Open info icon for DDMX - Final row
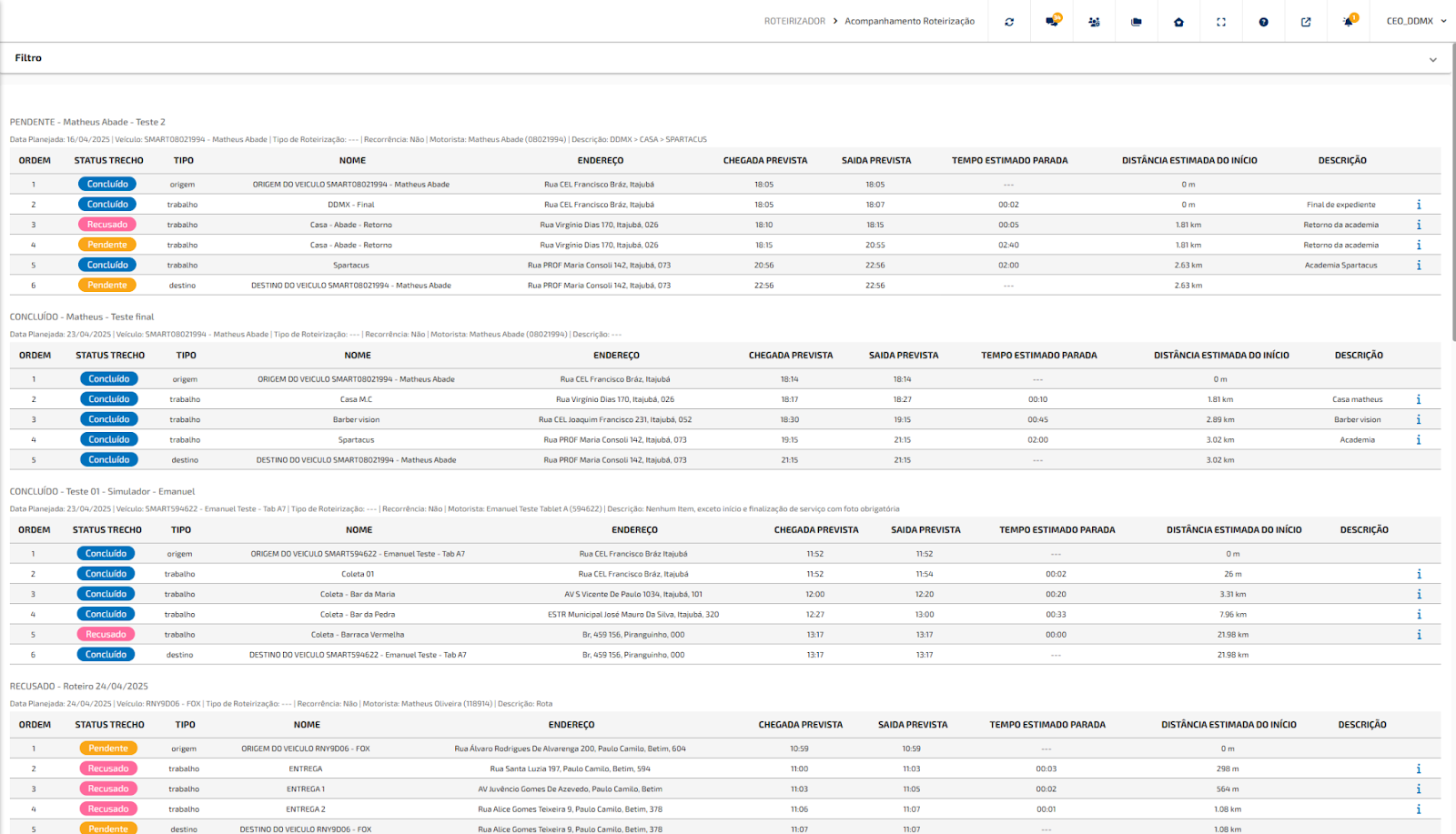Viewport: 1456px width, 834px height. [1419, 205]
